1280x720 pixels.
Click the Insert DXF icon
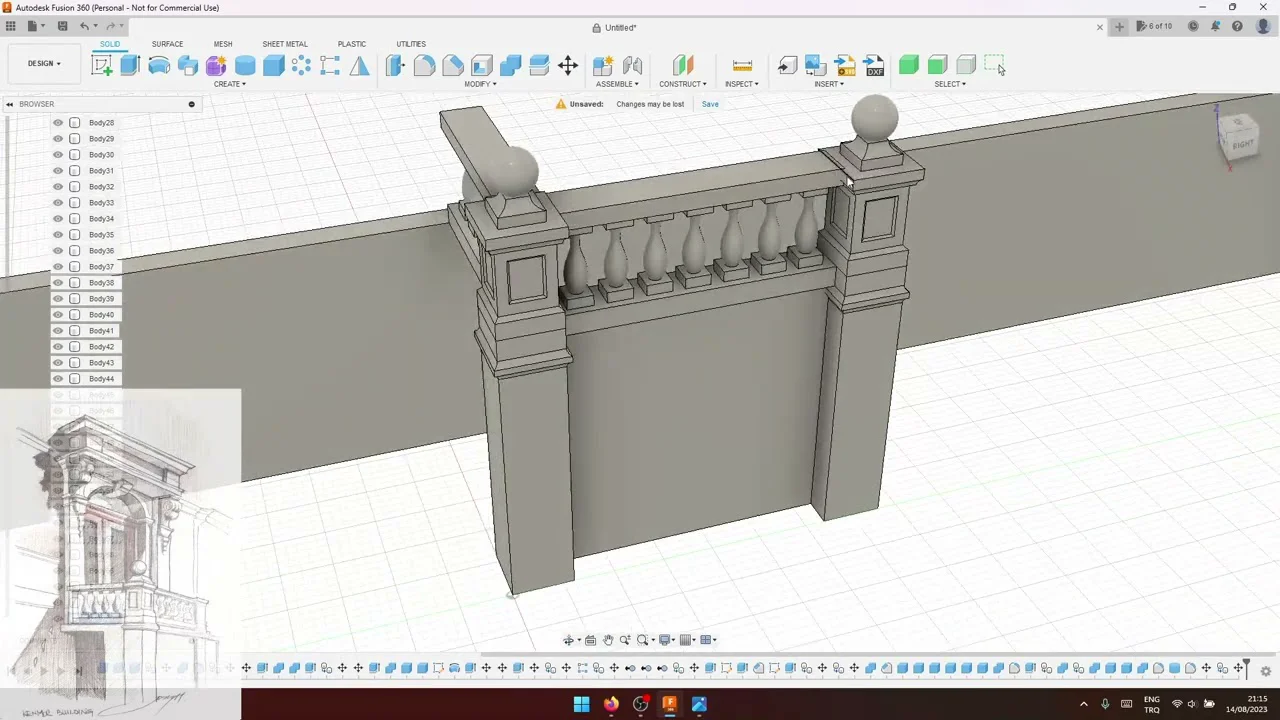click(874, 66)
